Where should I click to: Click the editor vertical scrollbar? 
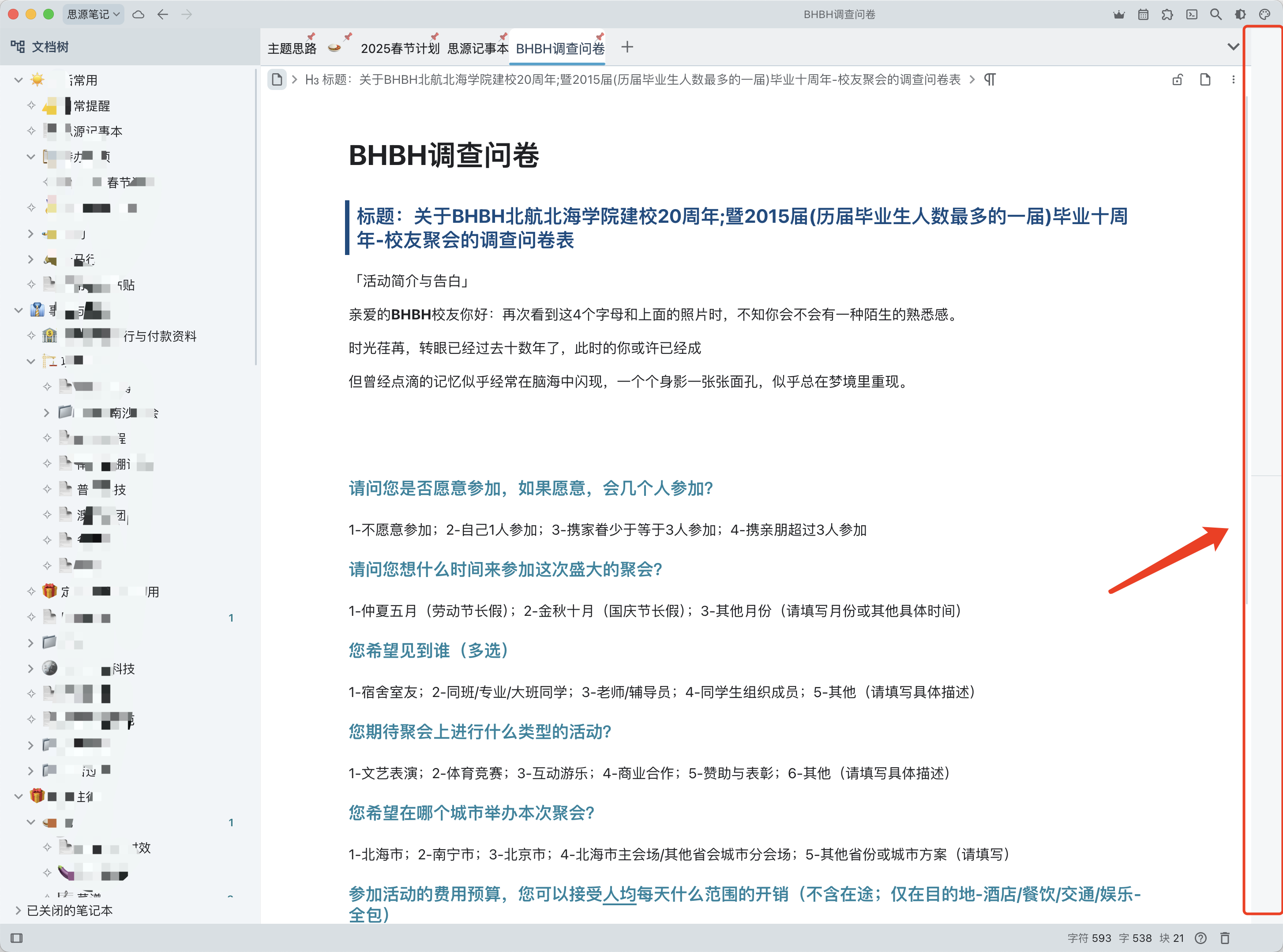click(1246, 346)
